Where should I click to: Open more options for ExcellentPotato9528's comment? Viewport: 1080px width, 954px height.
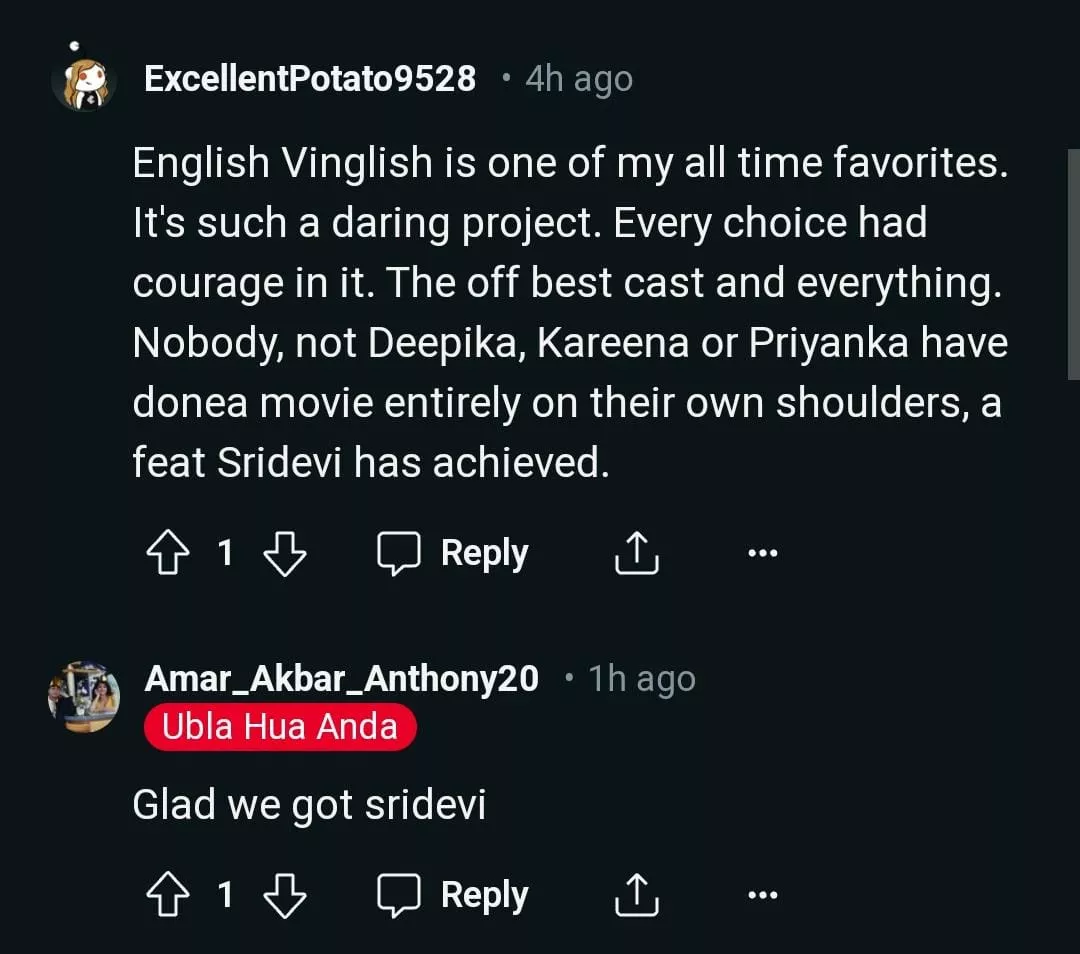click(762, 552)
